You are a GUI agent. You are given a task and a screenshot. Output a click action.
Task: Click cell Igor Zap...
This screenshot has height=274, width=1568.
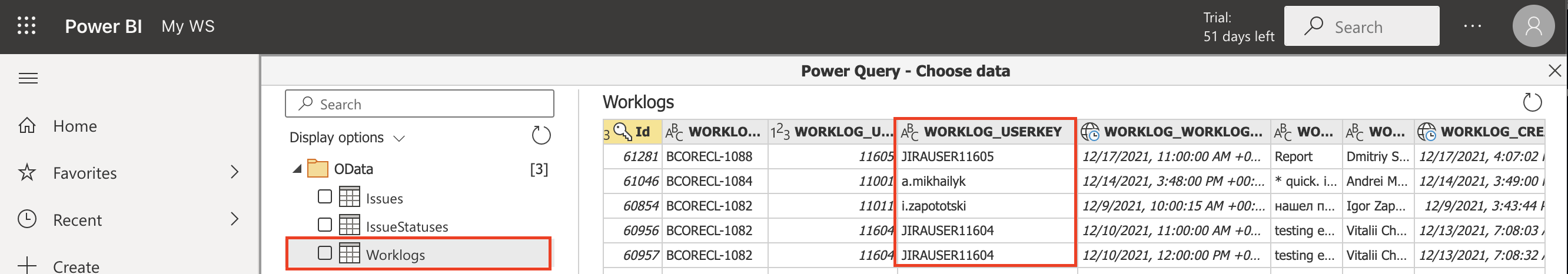tap(1378, 206)
